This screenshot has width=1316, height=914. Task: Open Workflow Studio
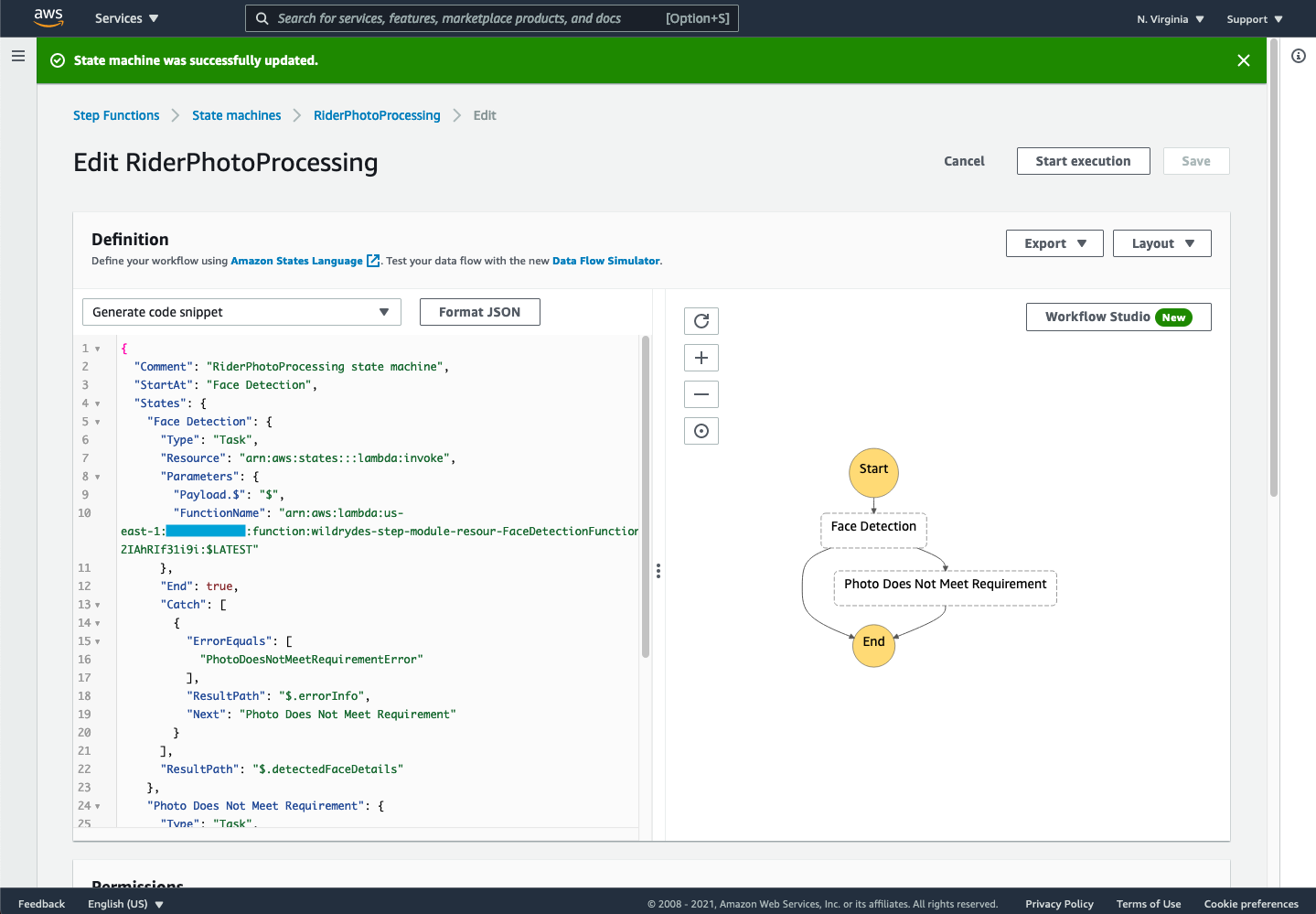pyautogui.click(x=1118, y=317)
